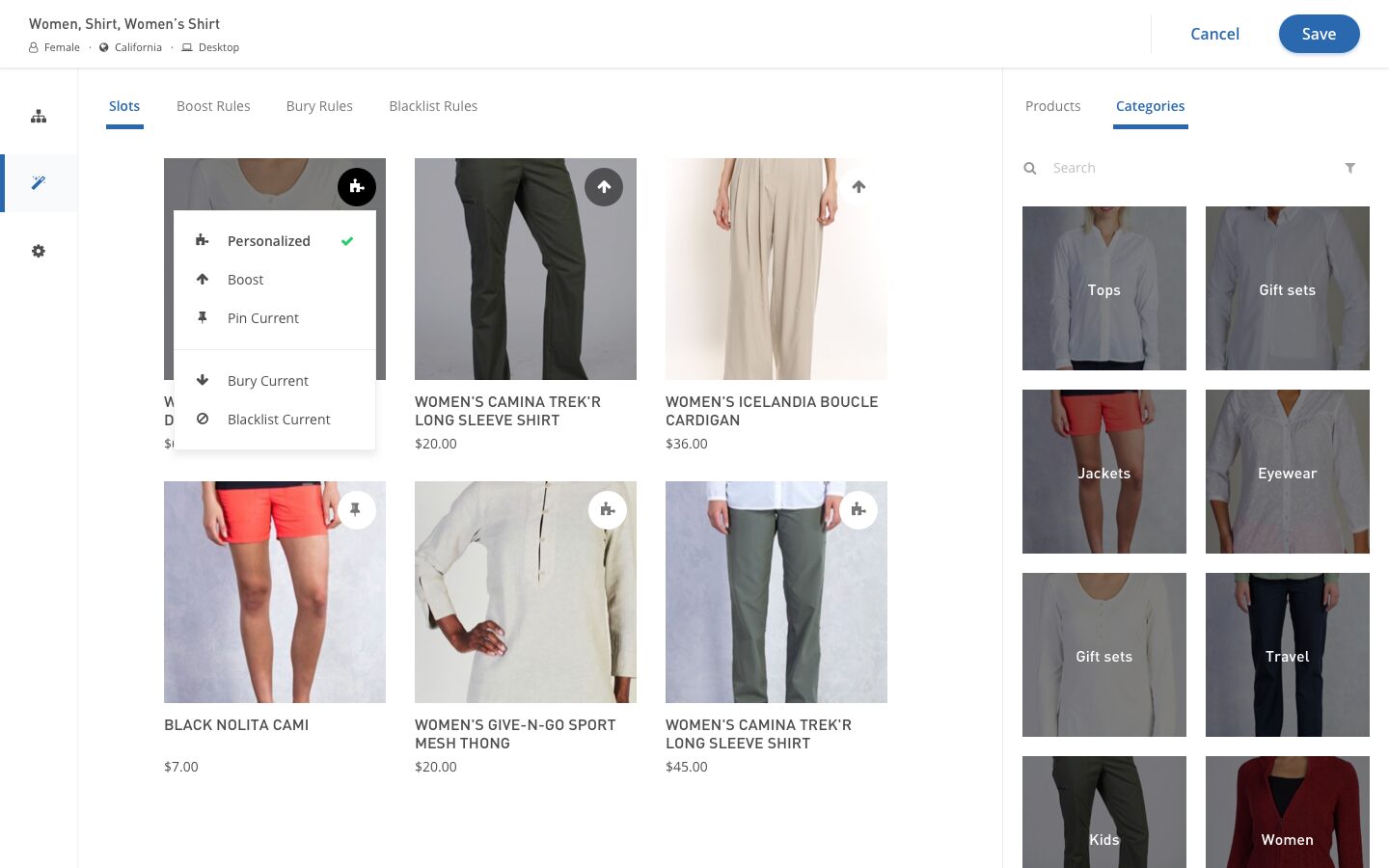Click the globe icon beside California
The width and height of the screenshot is (1389, 868).
(x=104, y=47)
